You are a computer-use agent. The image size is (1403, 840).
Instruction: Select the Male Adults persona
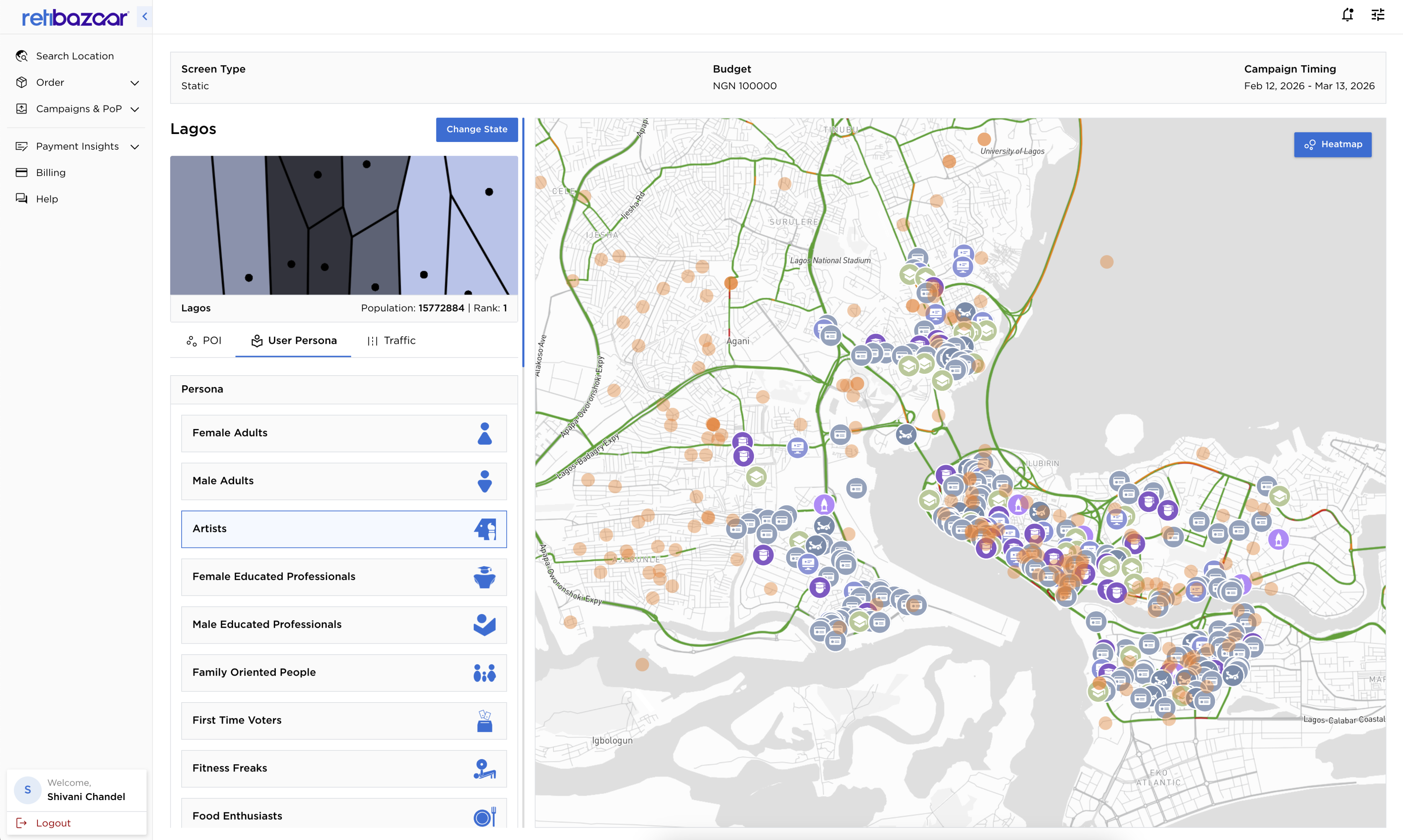coord(344,482)
